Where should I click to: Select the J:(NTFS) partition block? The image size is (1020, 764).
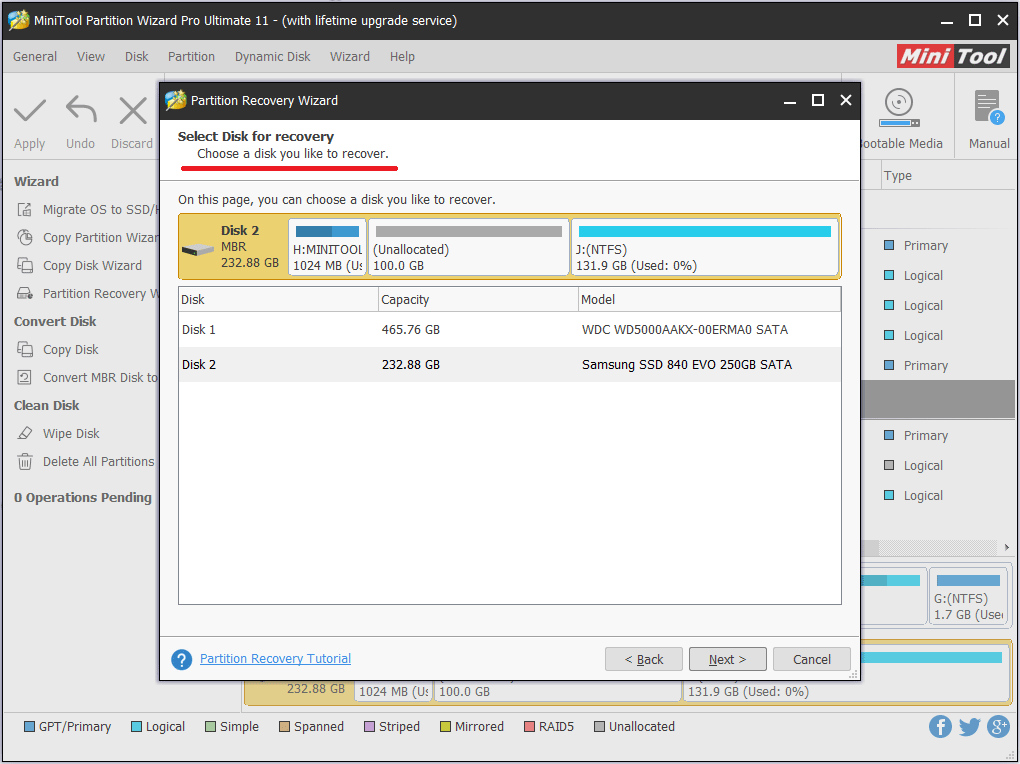point(705,248)
